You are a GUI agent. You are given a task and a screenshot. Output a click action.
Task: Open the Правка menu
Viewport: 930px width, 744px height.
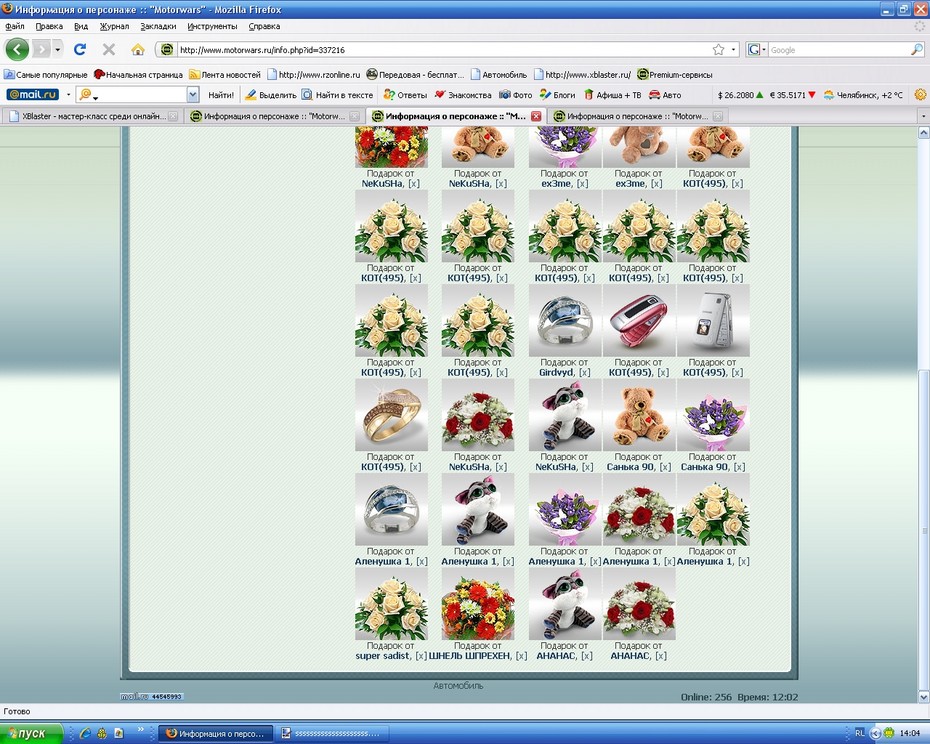click(49, 26)
